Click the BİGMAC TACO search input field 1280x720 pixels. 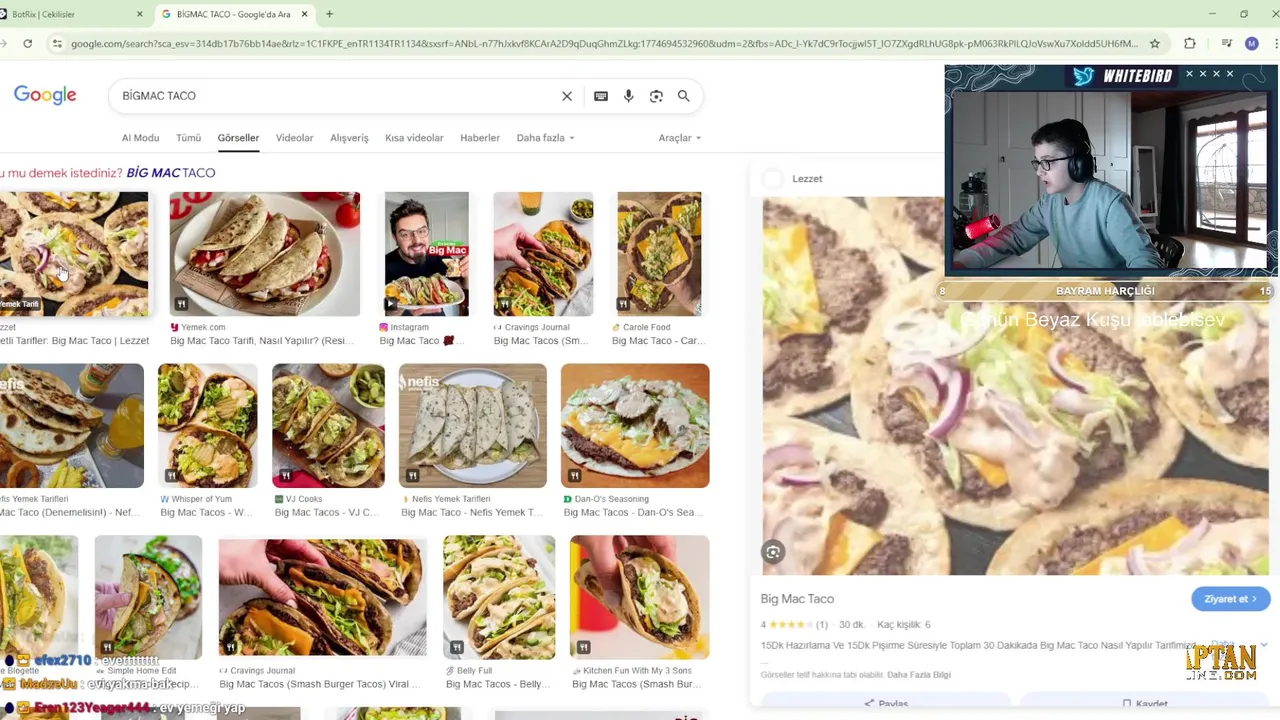click(x=335, y=96)
